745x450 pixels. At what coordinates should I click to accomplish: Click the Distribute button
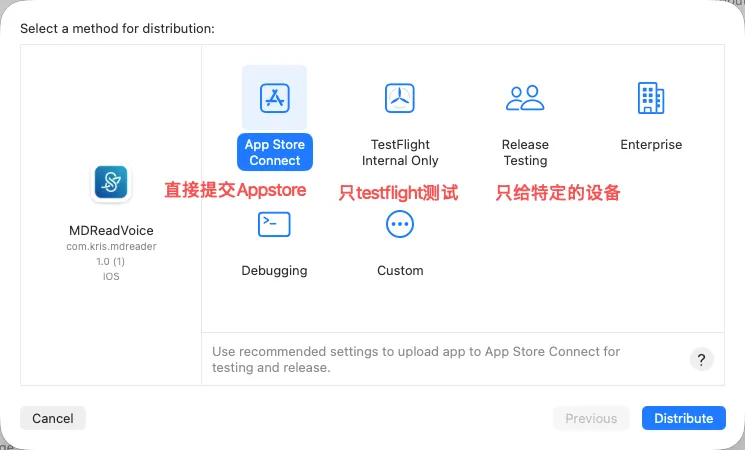(684, 418)
